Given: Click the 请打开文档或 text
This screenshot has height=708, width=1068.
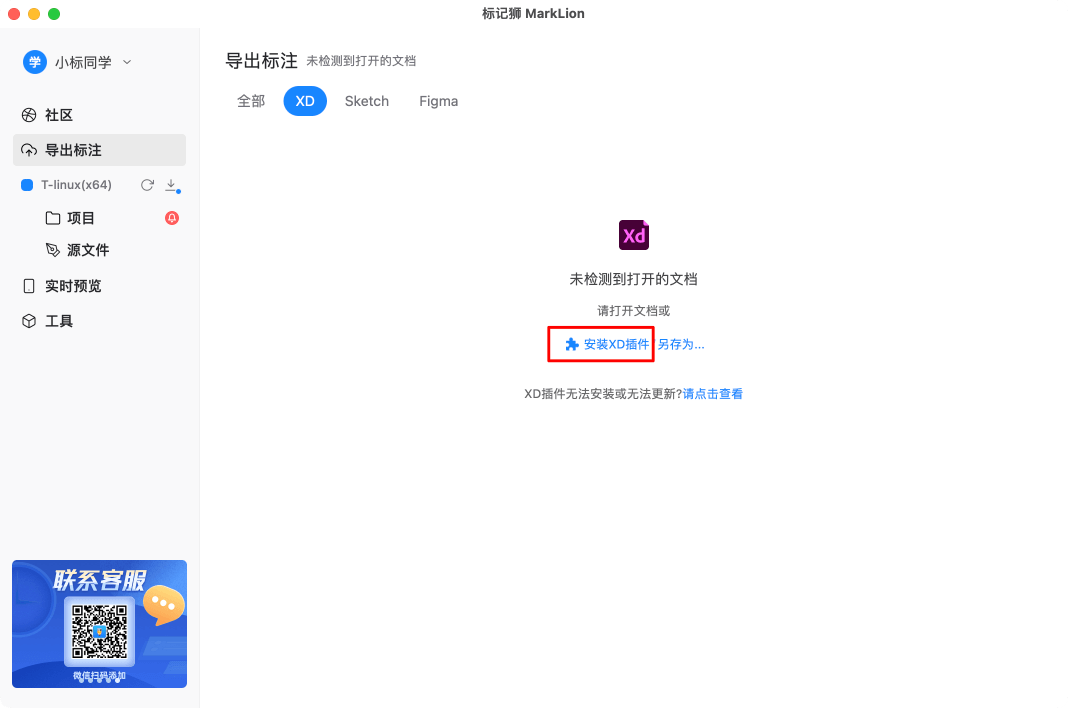Looking at the screenshot, I should point(633,311).
